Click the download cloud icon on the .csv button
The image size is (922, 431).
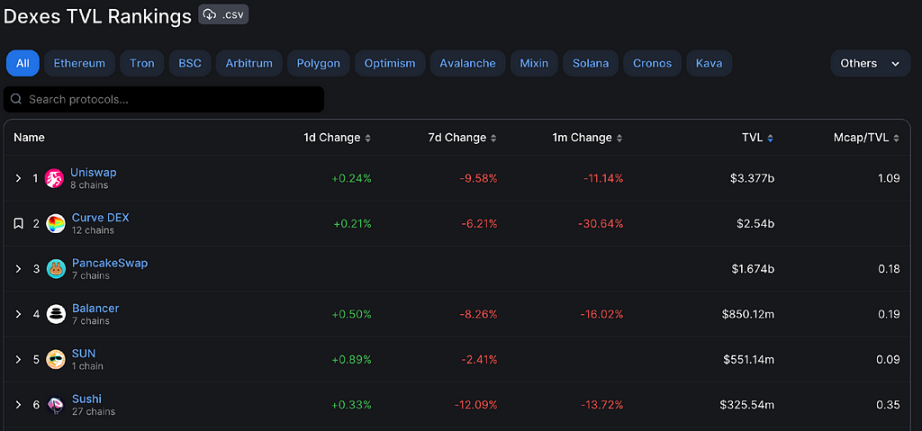210,15
